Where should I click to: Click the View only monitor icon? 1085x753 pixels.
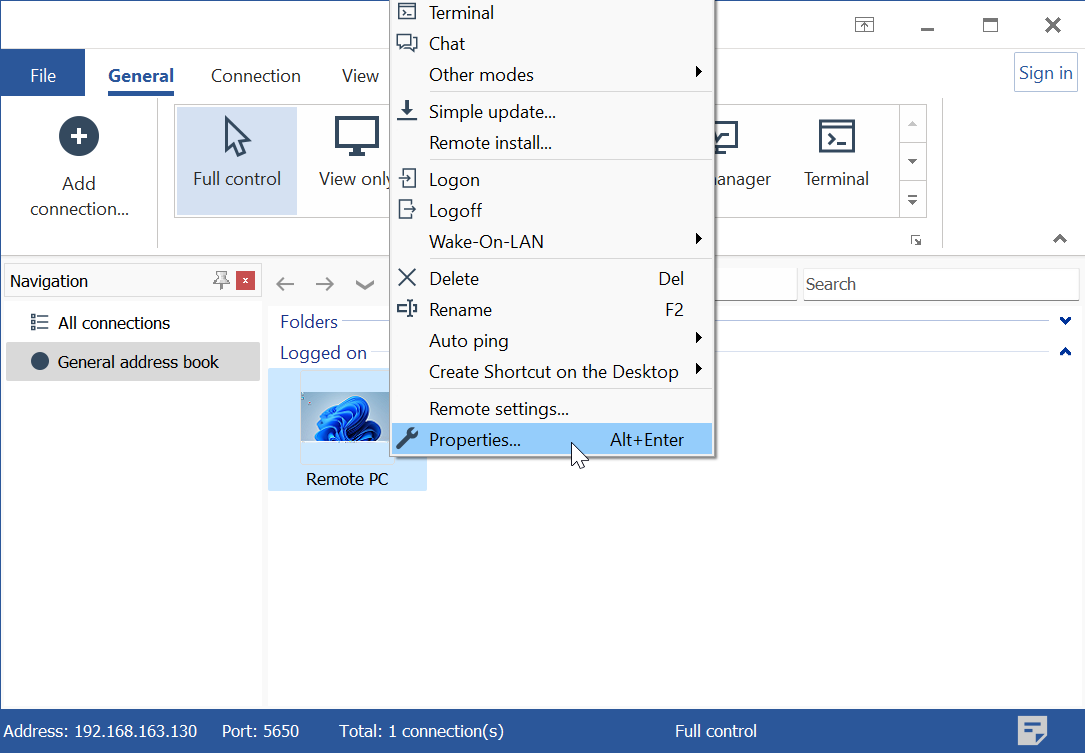pos(356,138)
